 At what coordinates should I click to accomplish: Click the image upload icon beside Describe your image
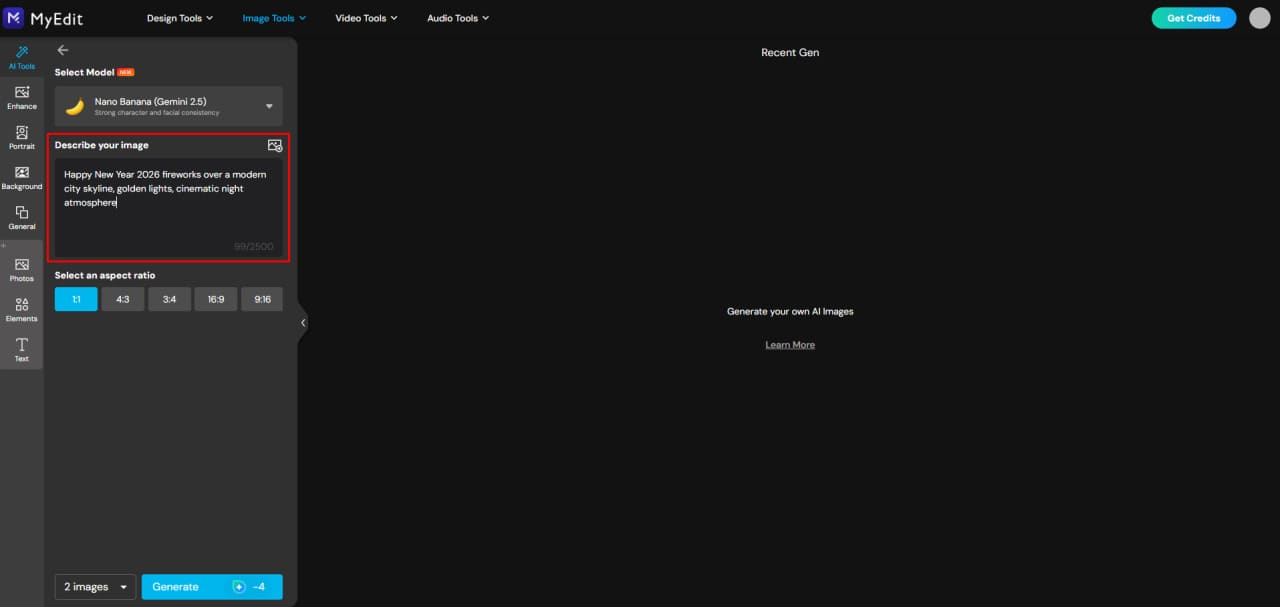click(275, 145)
